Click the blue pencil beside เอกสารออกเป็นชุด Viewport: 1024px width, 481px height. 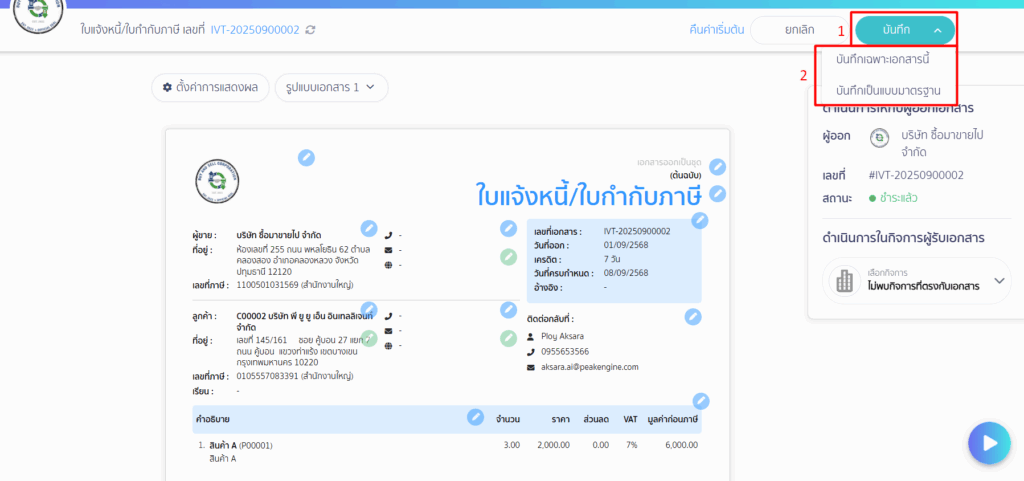(x=718, y=167)
